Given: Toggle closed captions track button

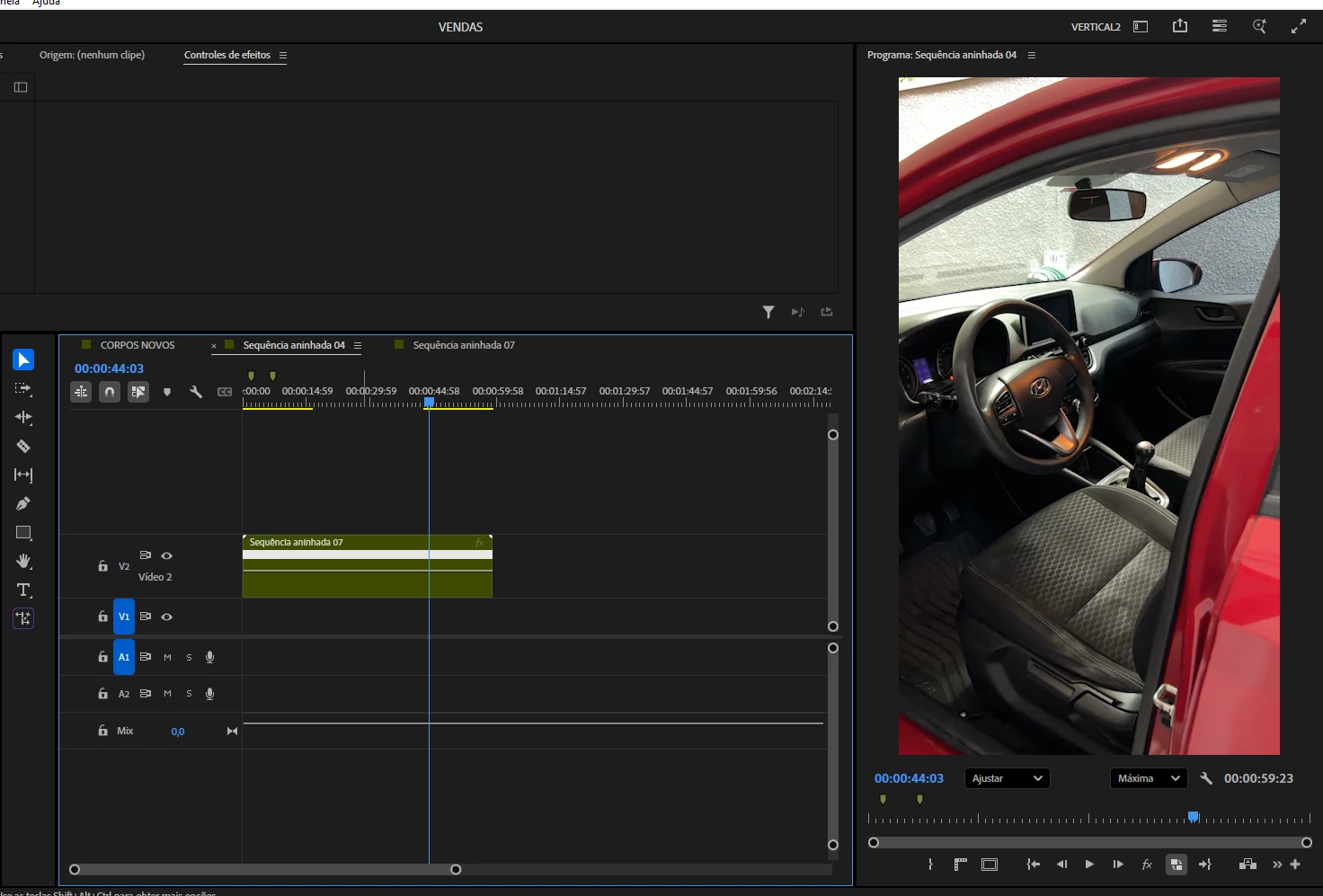Looking at the screenshot, I should (225, 392).
